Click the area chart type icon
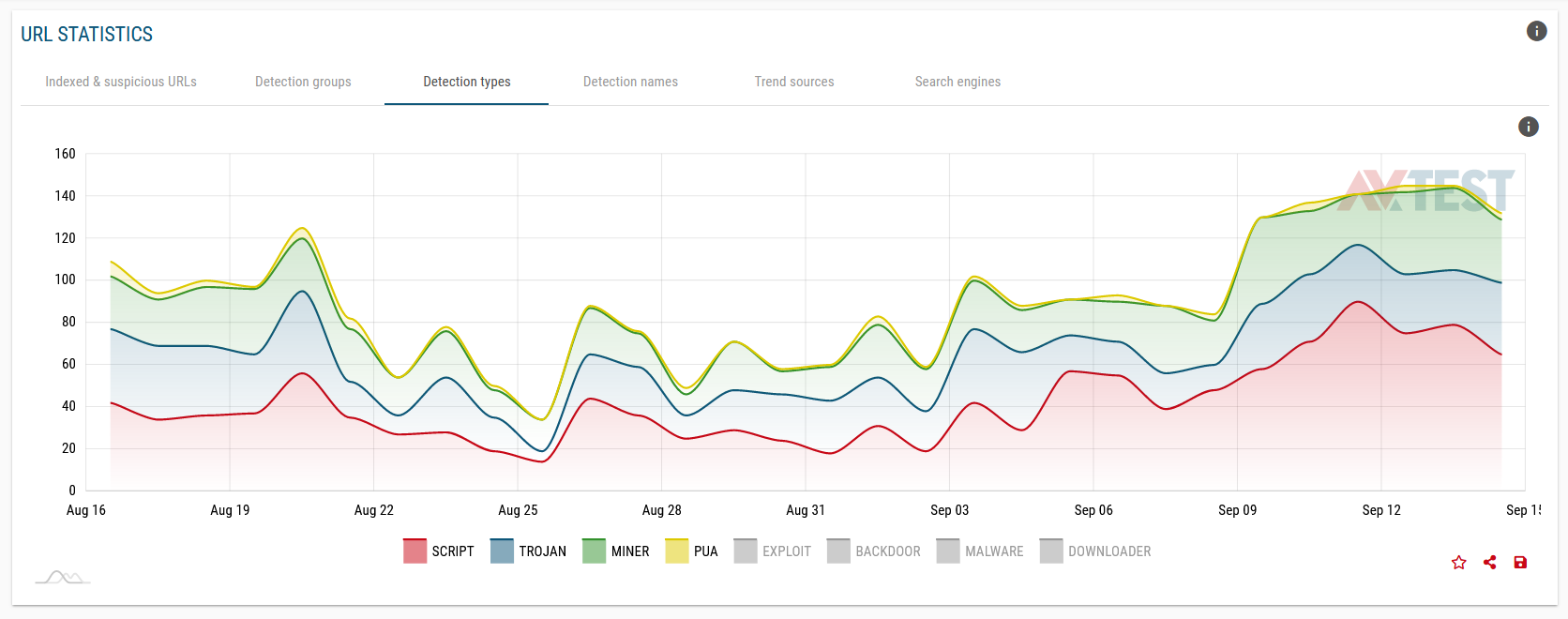1568x619 pixels. 63,577
